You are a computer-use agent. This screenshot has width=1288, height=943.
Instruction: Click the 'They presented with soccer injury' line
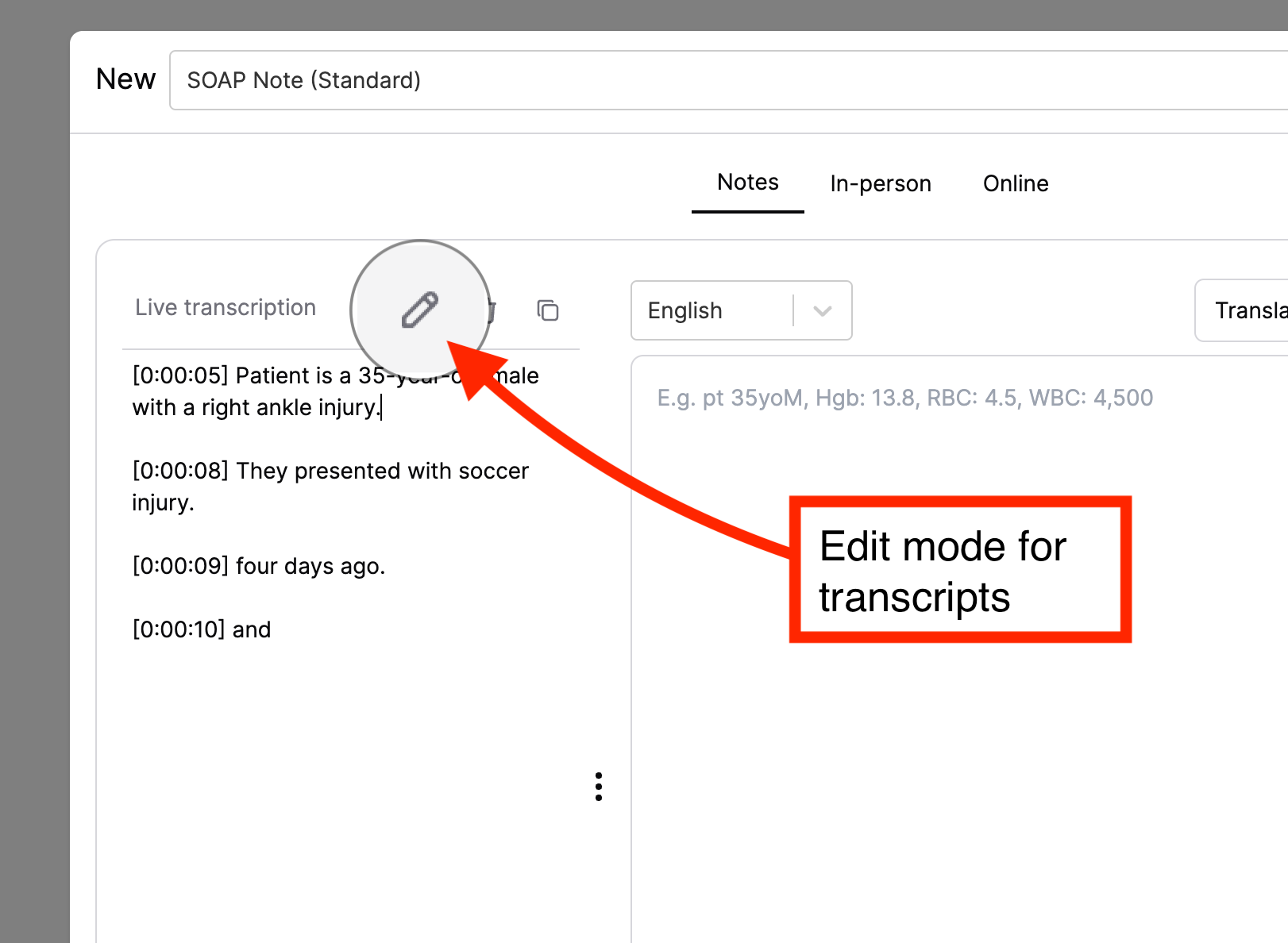[x=330, y=487]
